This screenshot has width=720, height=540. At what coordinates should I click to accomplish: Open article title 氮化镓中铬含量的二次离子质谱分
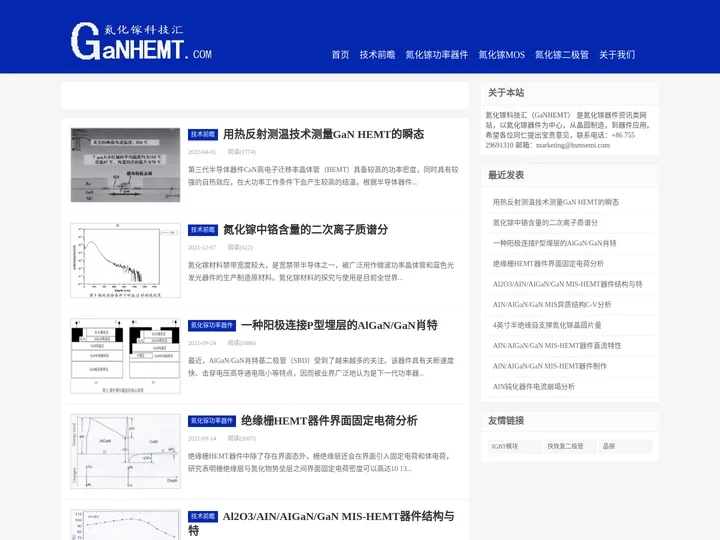[305, 230]
